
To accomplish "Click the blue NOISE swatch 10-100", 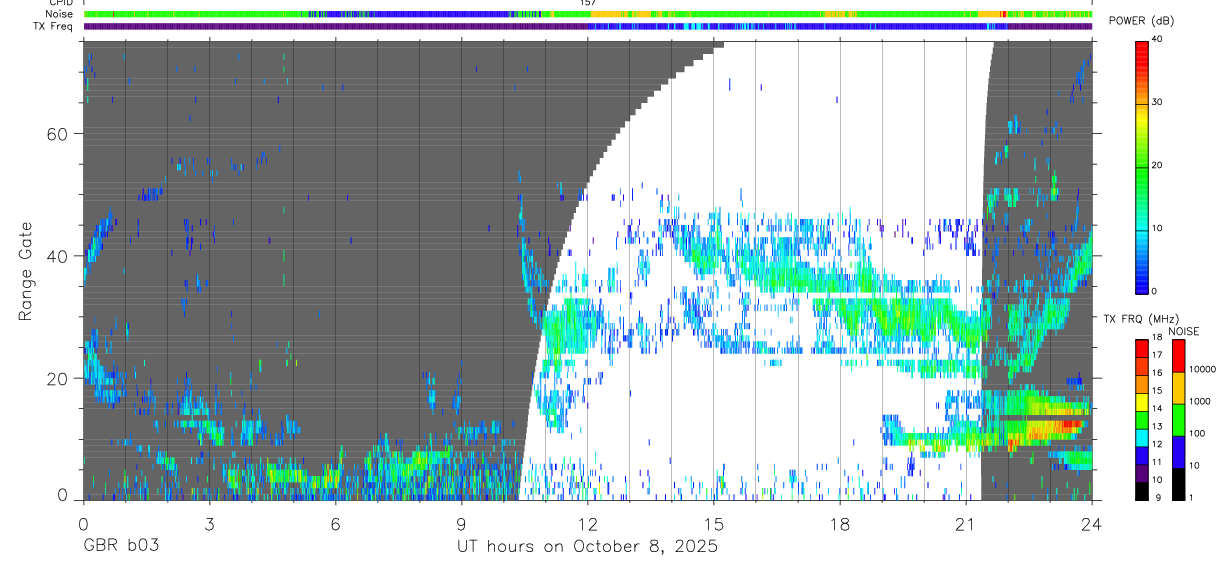I will pos(1178,451).
